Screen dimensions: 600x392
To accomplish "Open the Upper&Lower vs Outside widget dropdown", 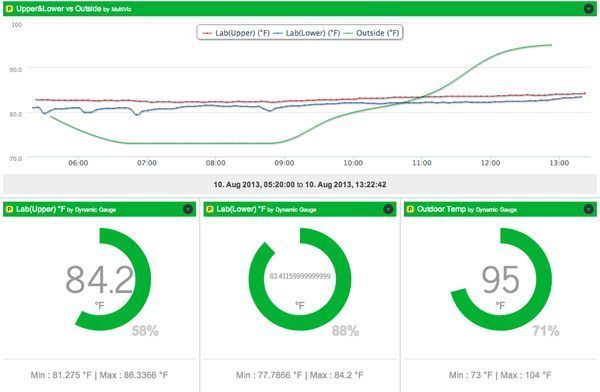I will pyautogui.click(x=589, y=8).
